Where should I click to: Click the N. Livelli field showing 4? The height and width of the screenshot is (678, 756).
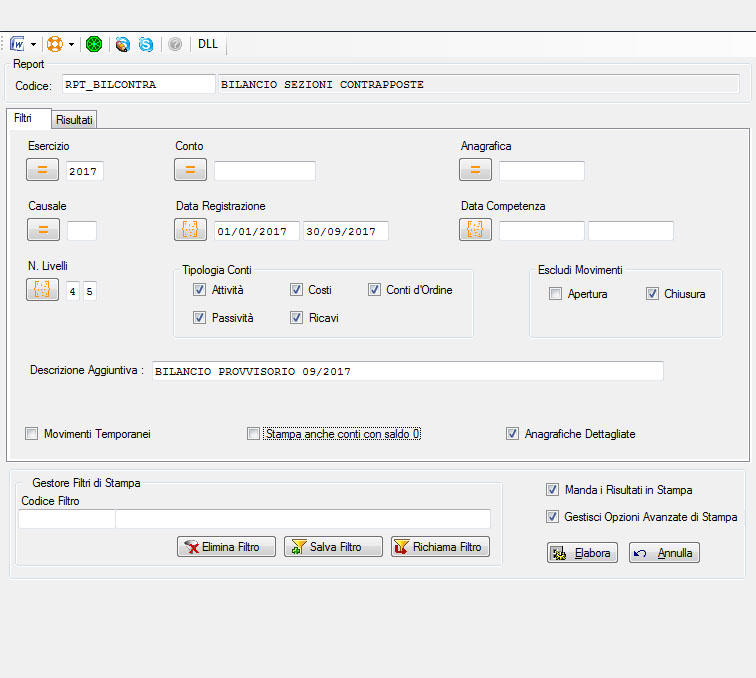pos(73,291)
